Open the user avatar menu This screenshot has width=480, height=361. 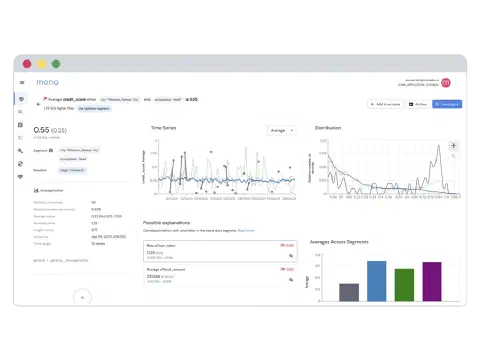[x=446, y=83]
